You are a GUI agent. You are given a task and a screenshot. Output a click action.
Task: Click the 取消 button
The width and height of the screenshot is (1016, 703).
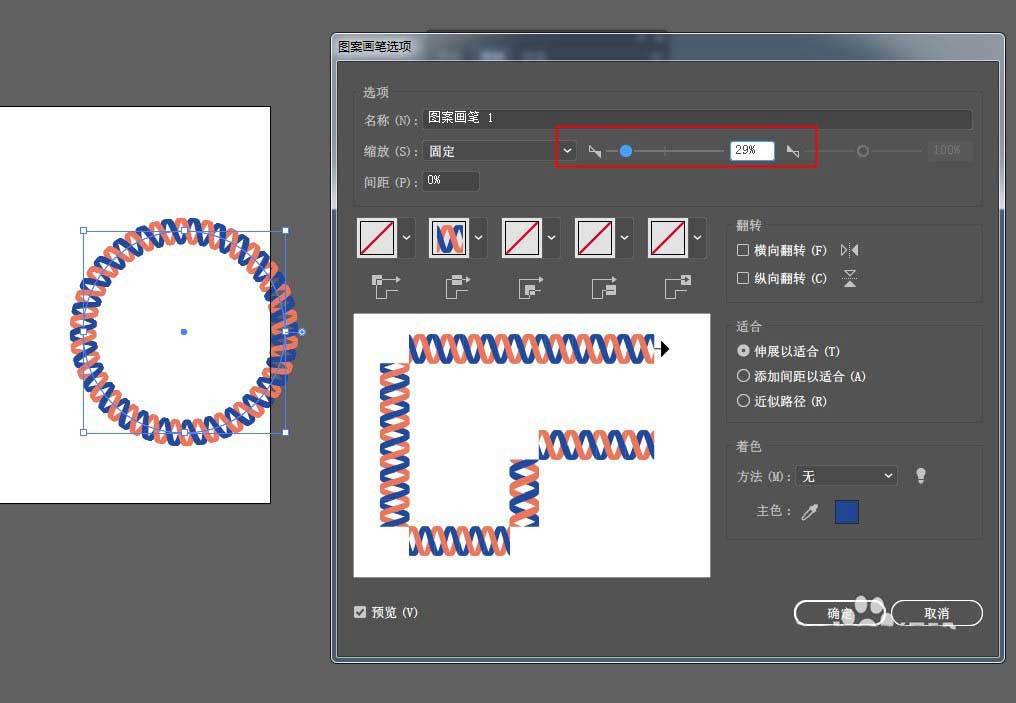pyautogui.click(x=937, y=613)
